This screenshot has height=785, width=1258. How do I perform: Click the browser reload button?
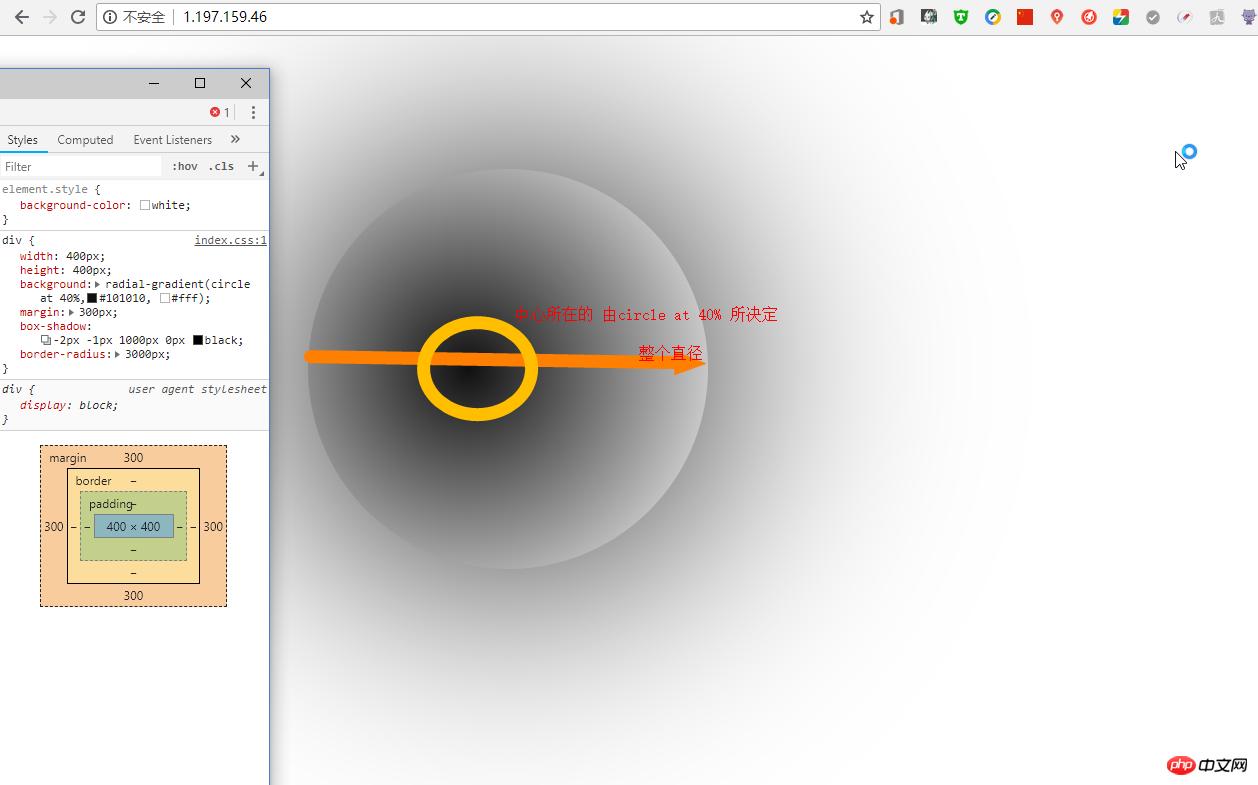(x=77, y=17)
